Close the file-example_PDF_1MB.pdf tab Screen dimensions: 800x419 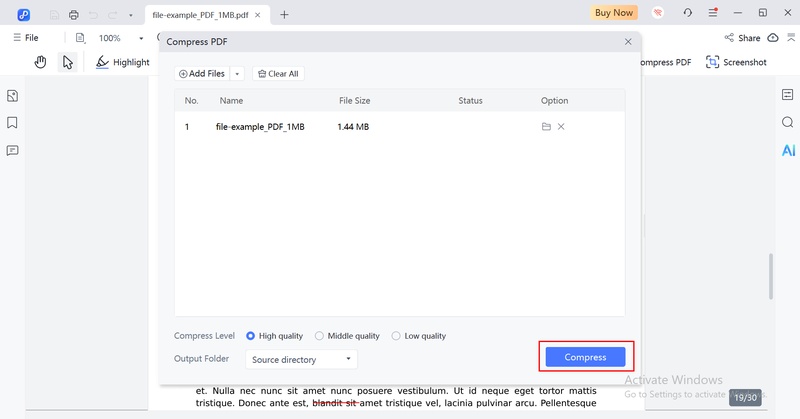pos(258,15)
